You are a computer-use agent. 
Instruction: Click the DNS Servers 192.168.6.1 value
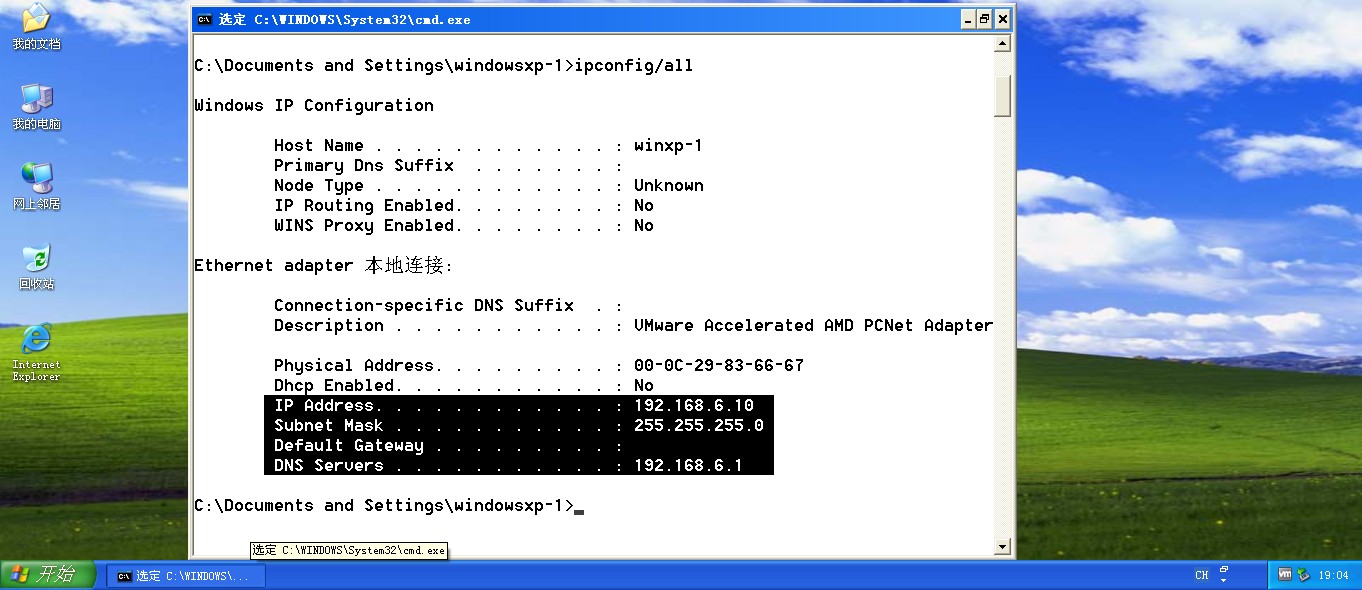pos(689,466)
